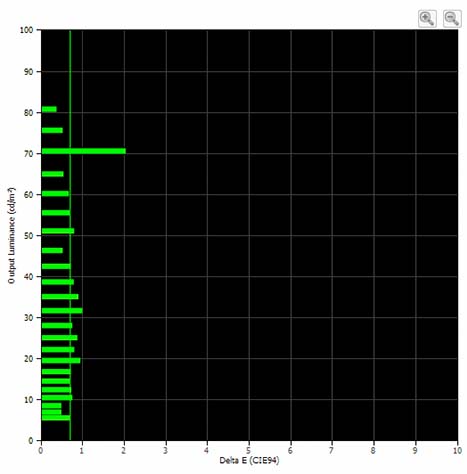The width and height of the screenshot is (467, 474).
Task: Click the x-axis tick label 10
Action: (457, 451)
